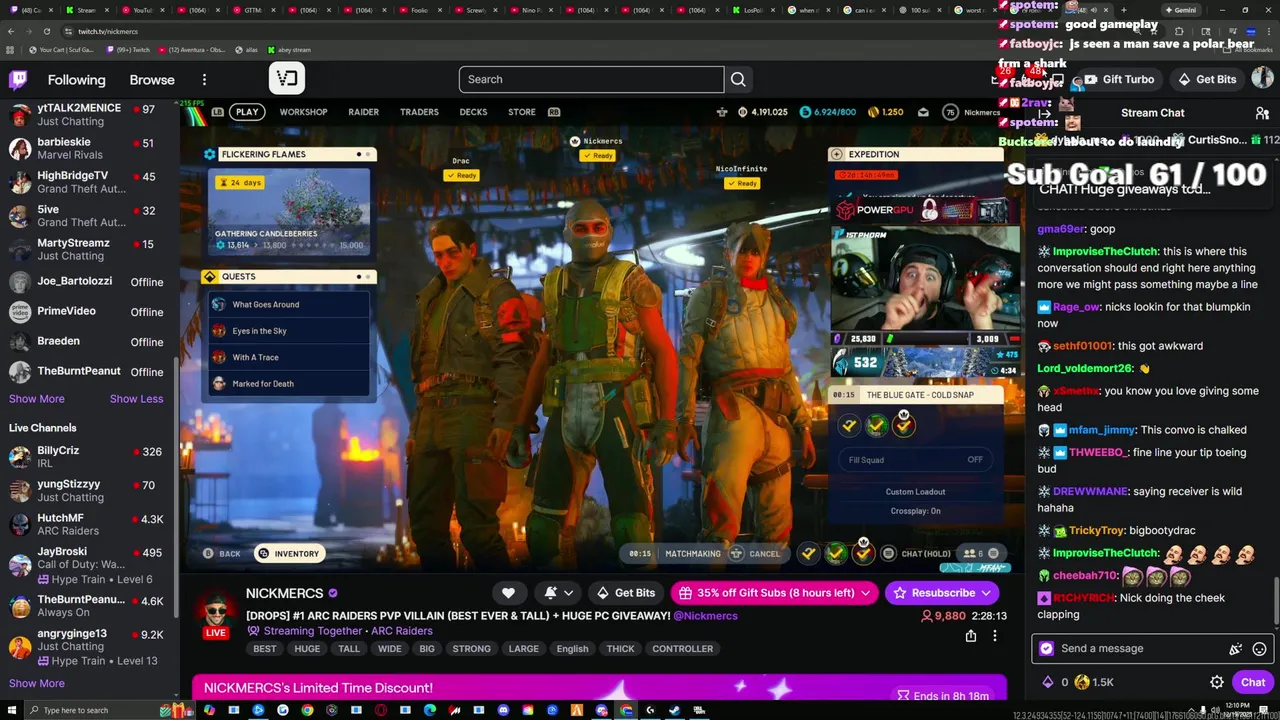Click the NICKMERCS live avatar
Viewport: 1280px width, 720px height.
pos(216,613)
